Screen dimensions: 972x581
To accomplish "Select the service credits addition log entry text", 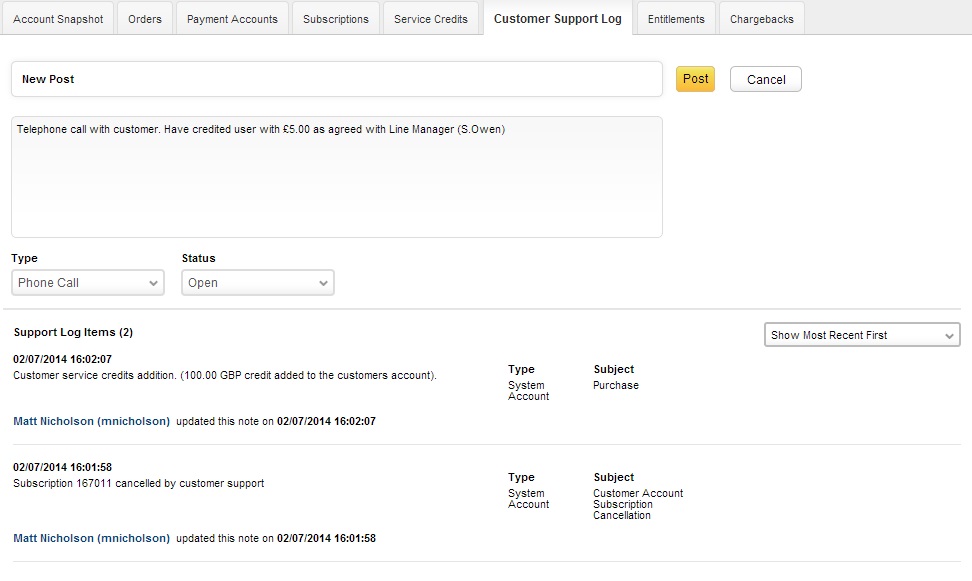I will tap(224, 376).
